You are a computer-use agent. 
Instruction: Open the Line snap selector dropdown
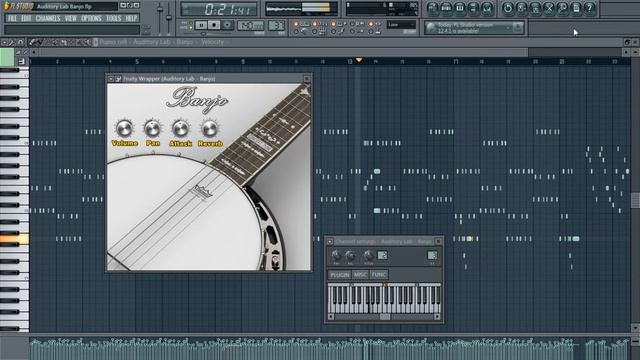point(401,25)
